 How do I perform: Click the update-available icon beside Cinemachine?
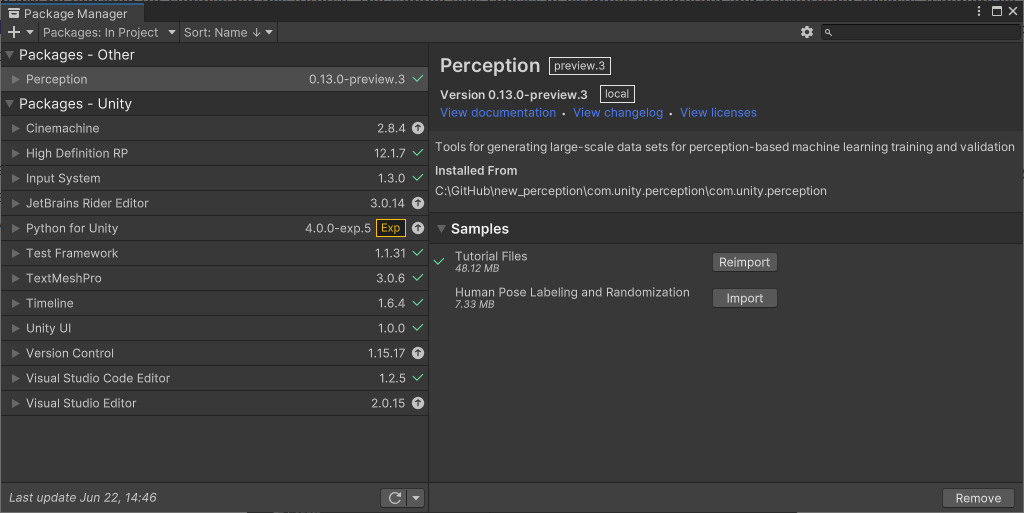coord(418,129)
